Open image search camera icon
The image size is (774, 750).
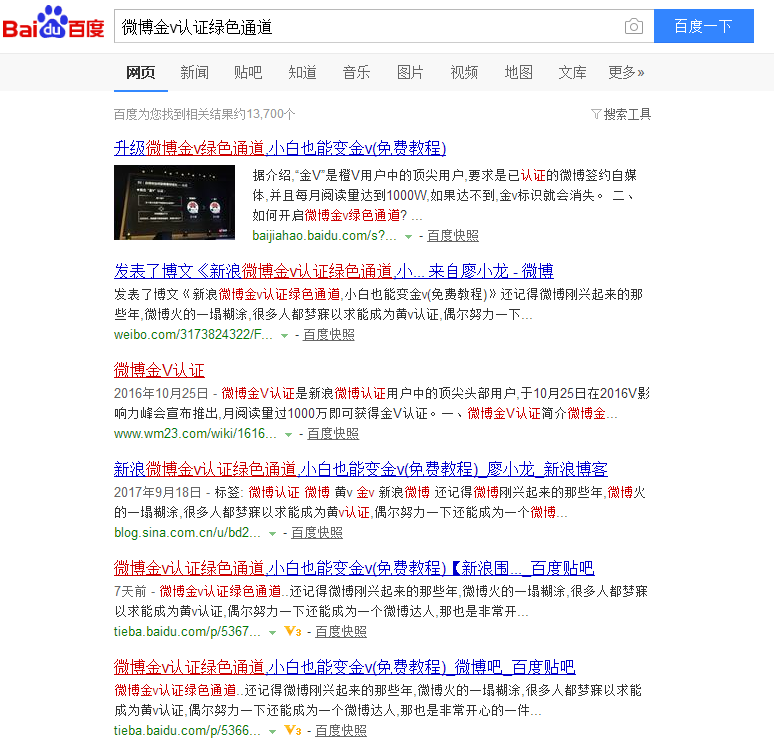pyautogui.click(x=633, y=26)
